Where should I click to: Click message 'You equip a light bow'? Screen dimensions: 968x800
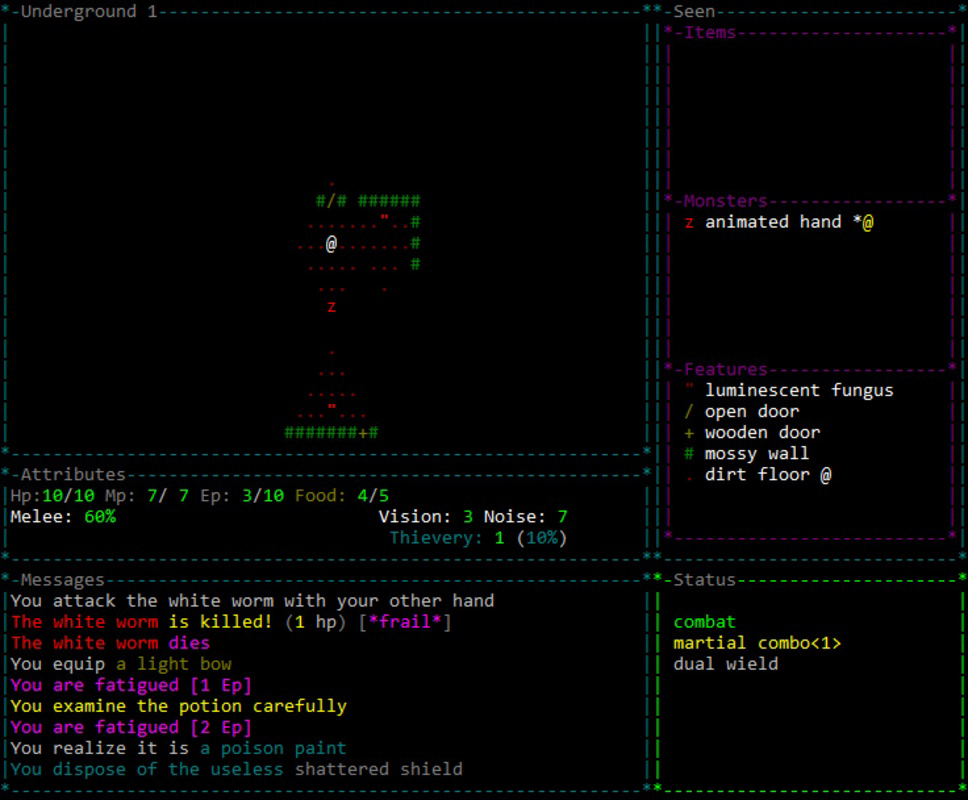point(121,664)
